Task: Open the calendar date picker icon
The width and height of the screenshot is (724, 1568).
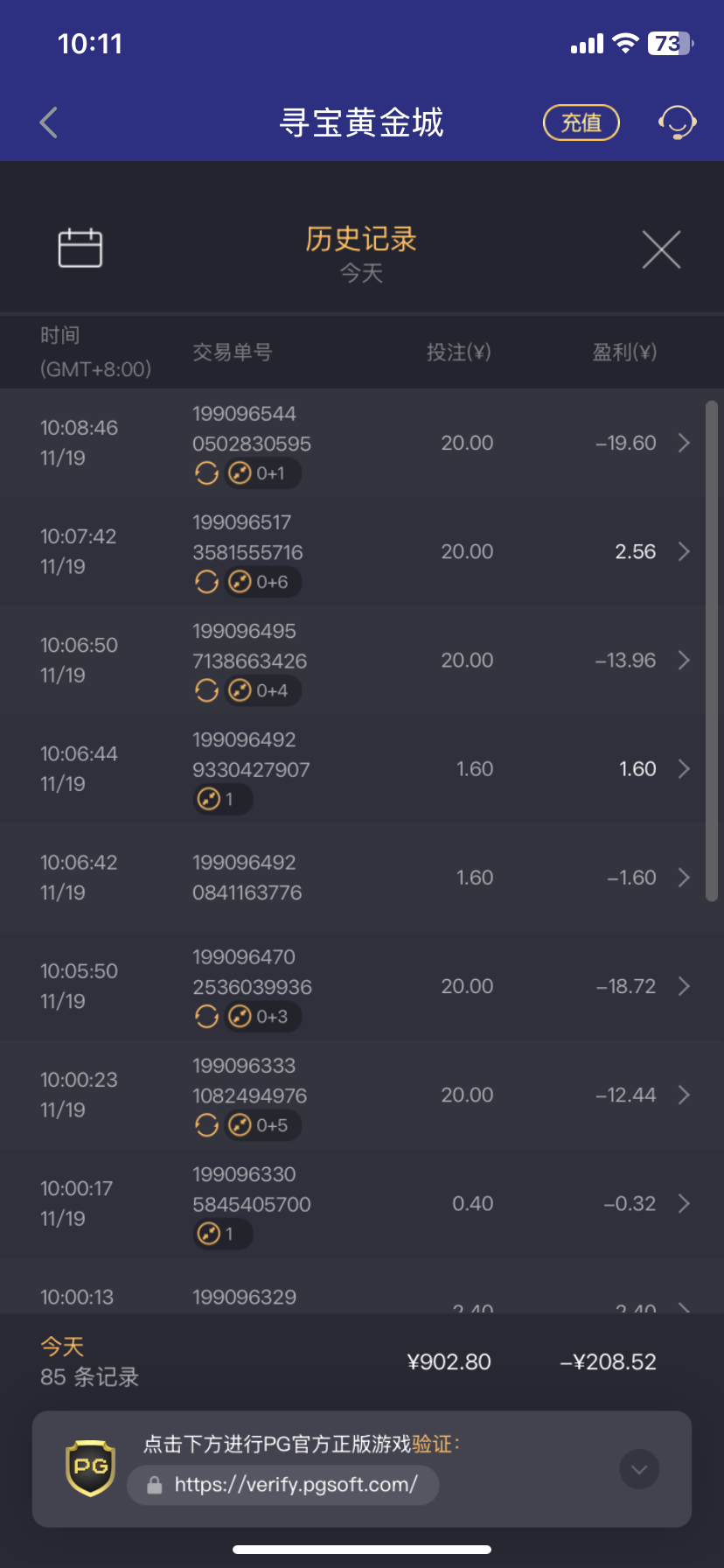Action: pos(80,248)
